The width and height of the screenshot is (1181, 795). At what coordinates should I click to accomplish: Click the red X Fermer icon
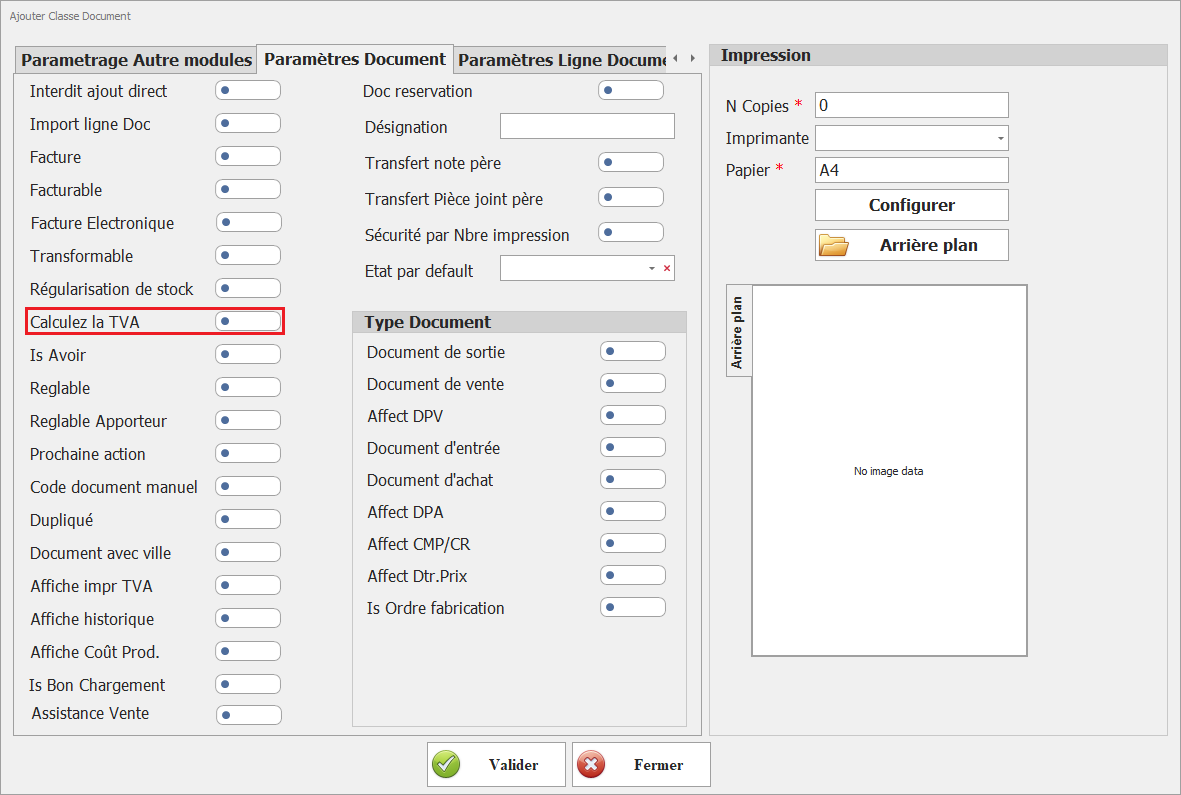pos(591,764)
